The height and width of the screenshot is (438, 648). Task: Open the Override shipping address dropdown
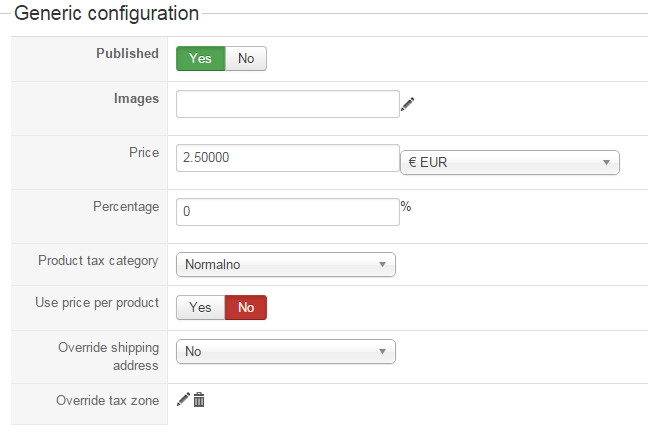(285, 351)
